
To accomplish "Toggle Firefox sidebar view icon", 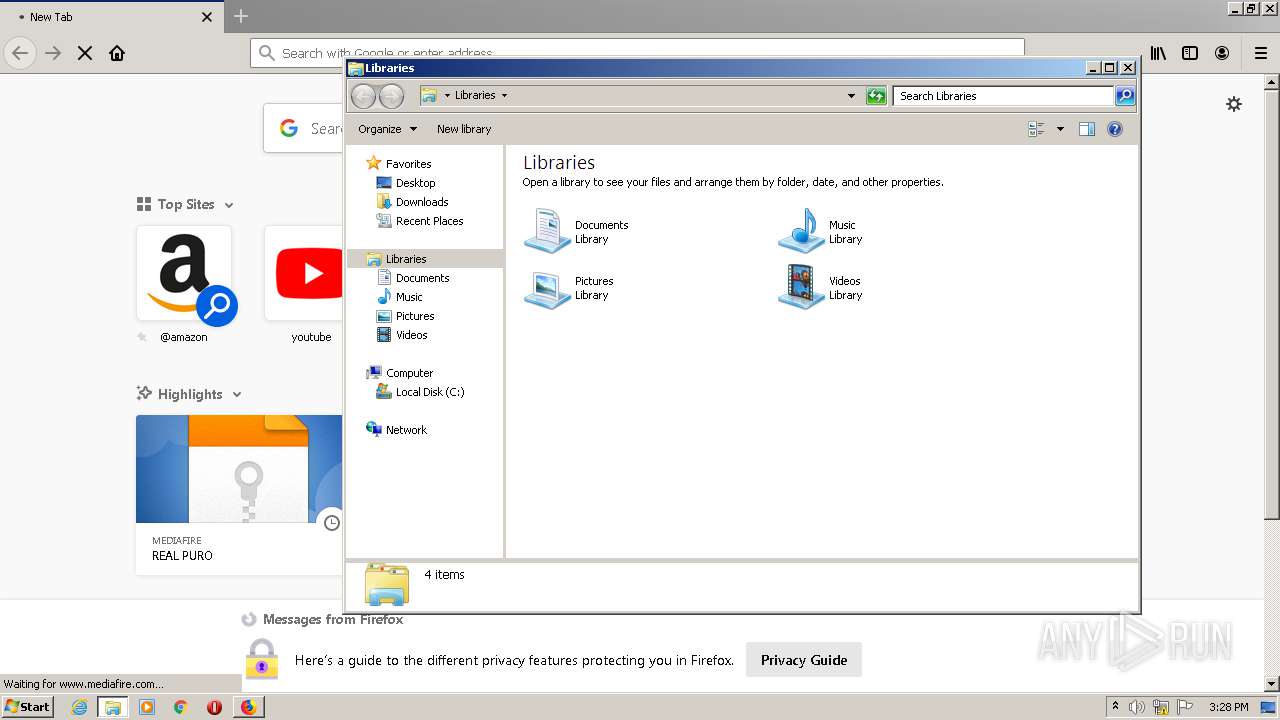I will point(1190,53).
